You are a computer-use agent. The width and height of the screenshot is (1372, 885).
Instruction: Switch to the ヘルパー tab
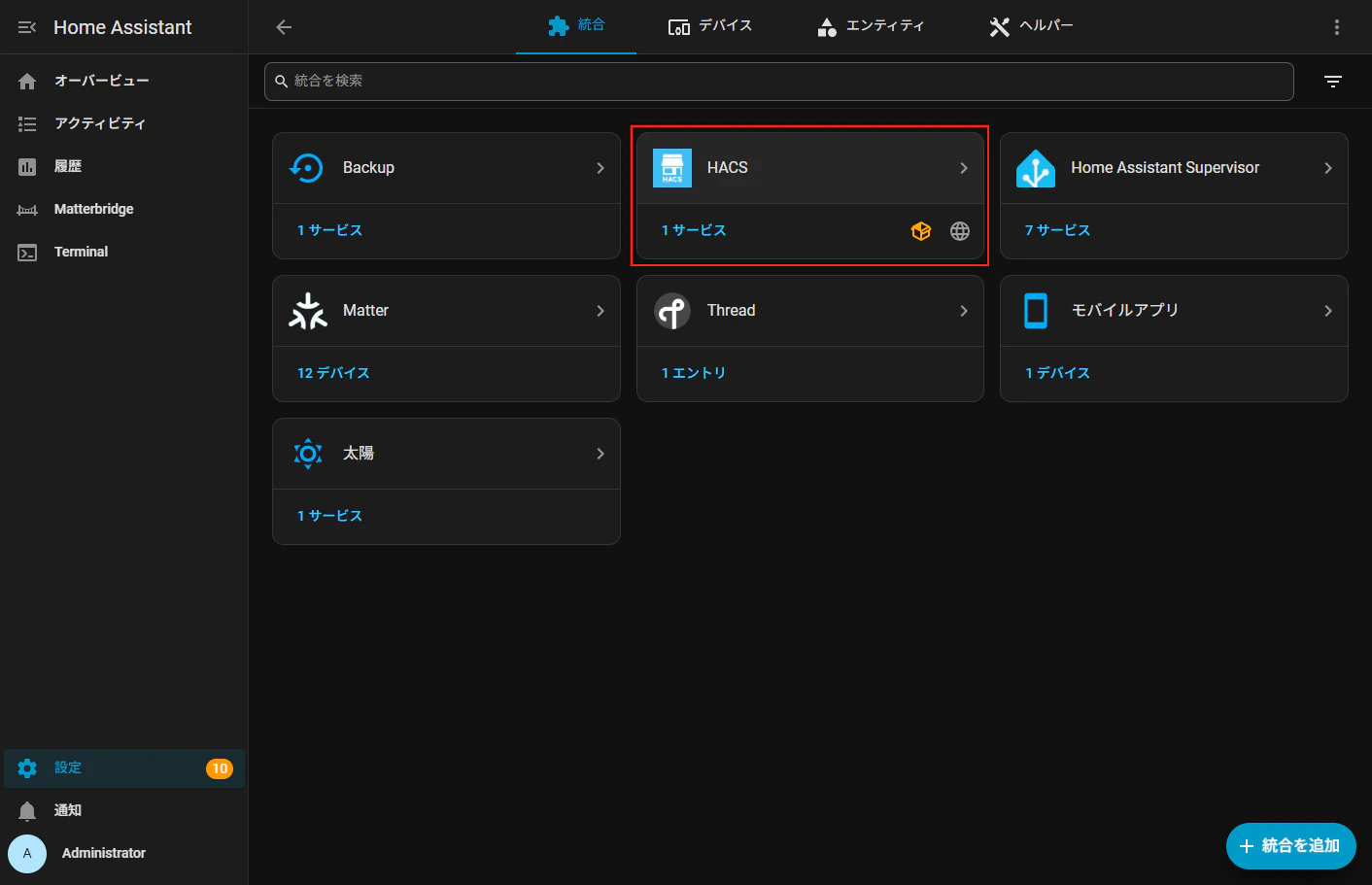[x=1031, y=26]
